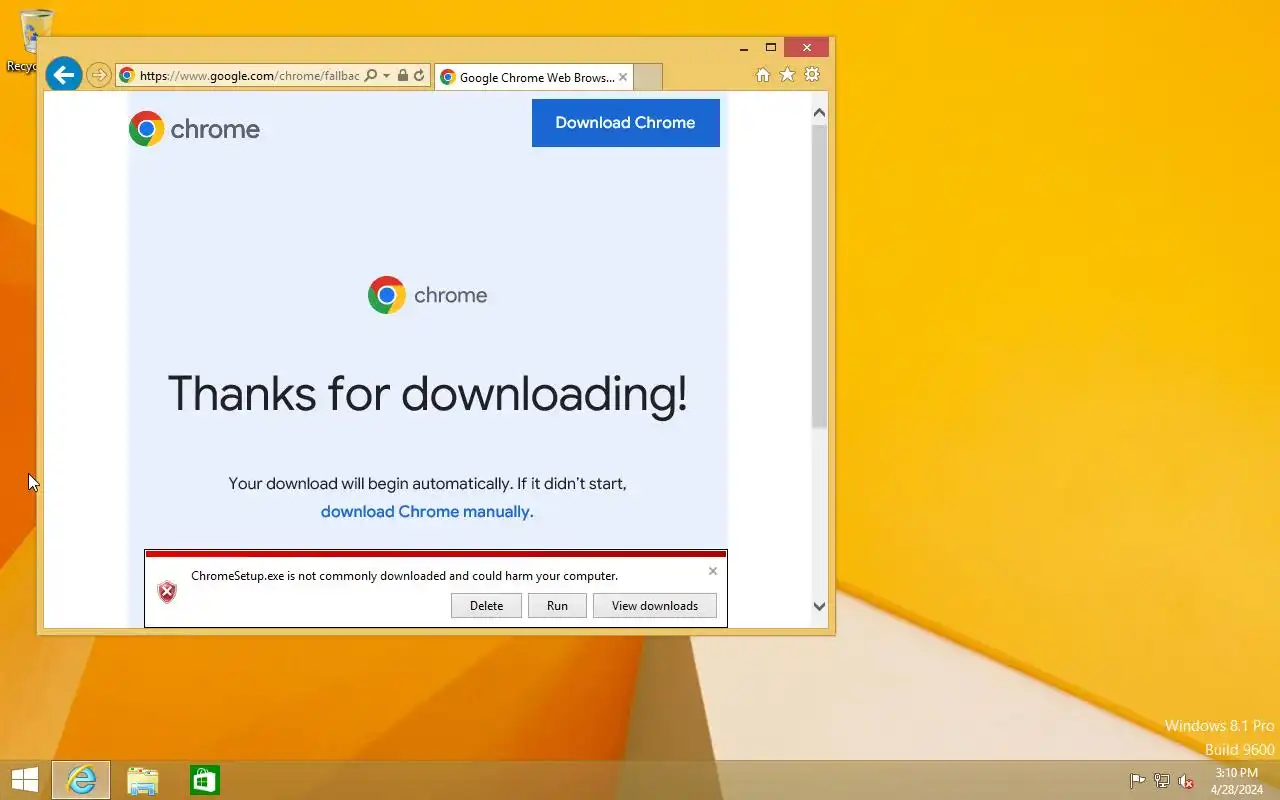The height and width of the screenshot is (800, 1280).
Task: Close the Google Chrome Web Browser tab
Action: pos(623,77)
